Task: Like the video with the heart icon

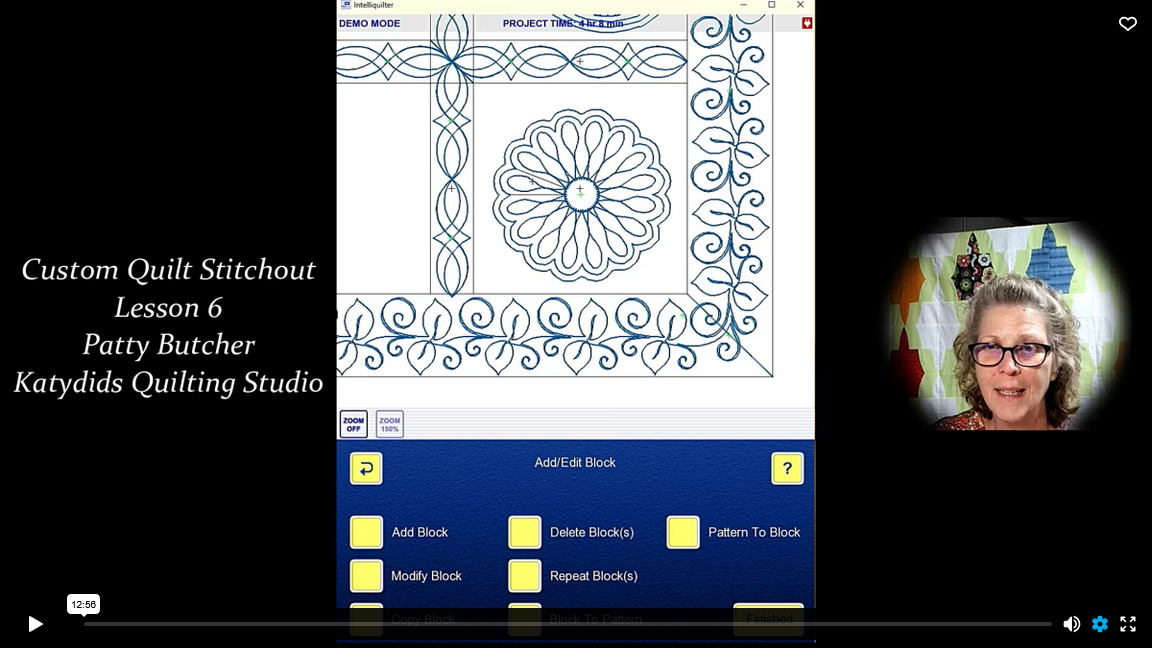Action: [1128, 24]
